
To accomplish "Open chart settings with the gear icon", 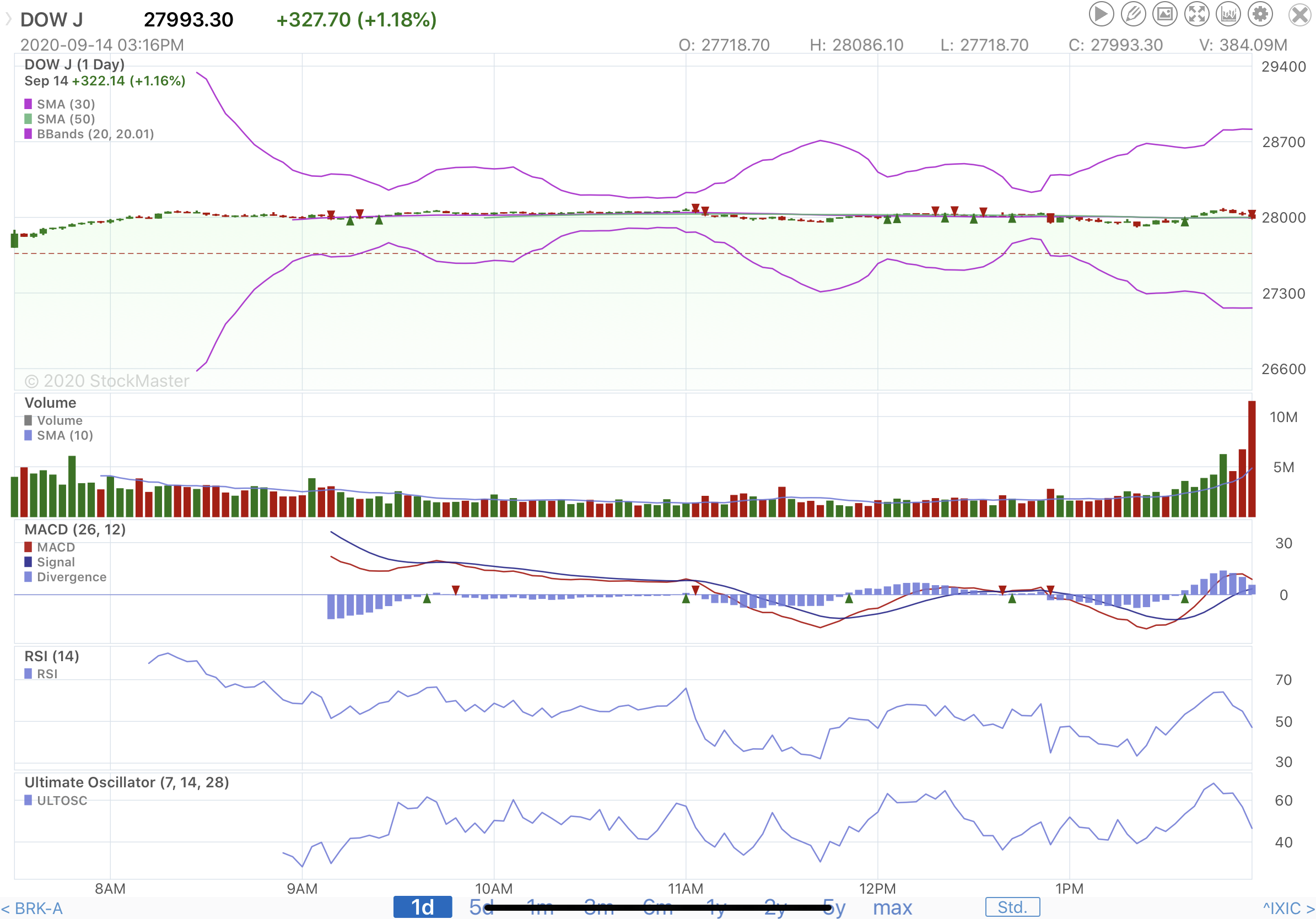I will [x=1260, y=14].
